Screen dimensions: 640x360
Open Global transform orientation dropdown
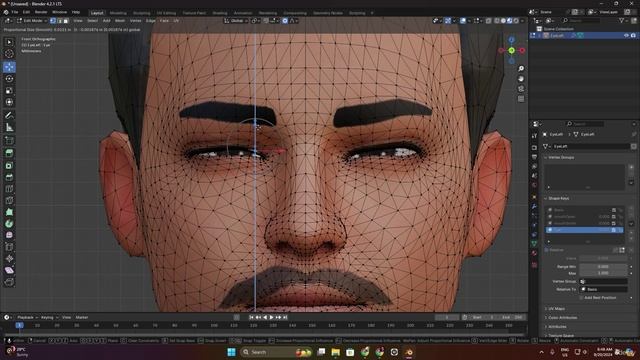pos(236,20)
